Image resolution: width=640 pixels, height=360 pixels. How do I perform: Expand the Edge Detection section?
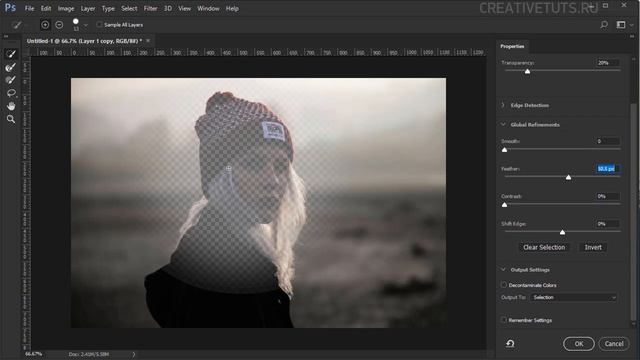pos(503,105)
